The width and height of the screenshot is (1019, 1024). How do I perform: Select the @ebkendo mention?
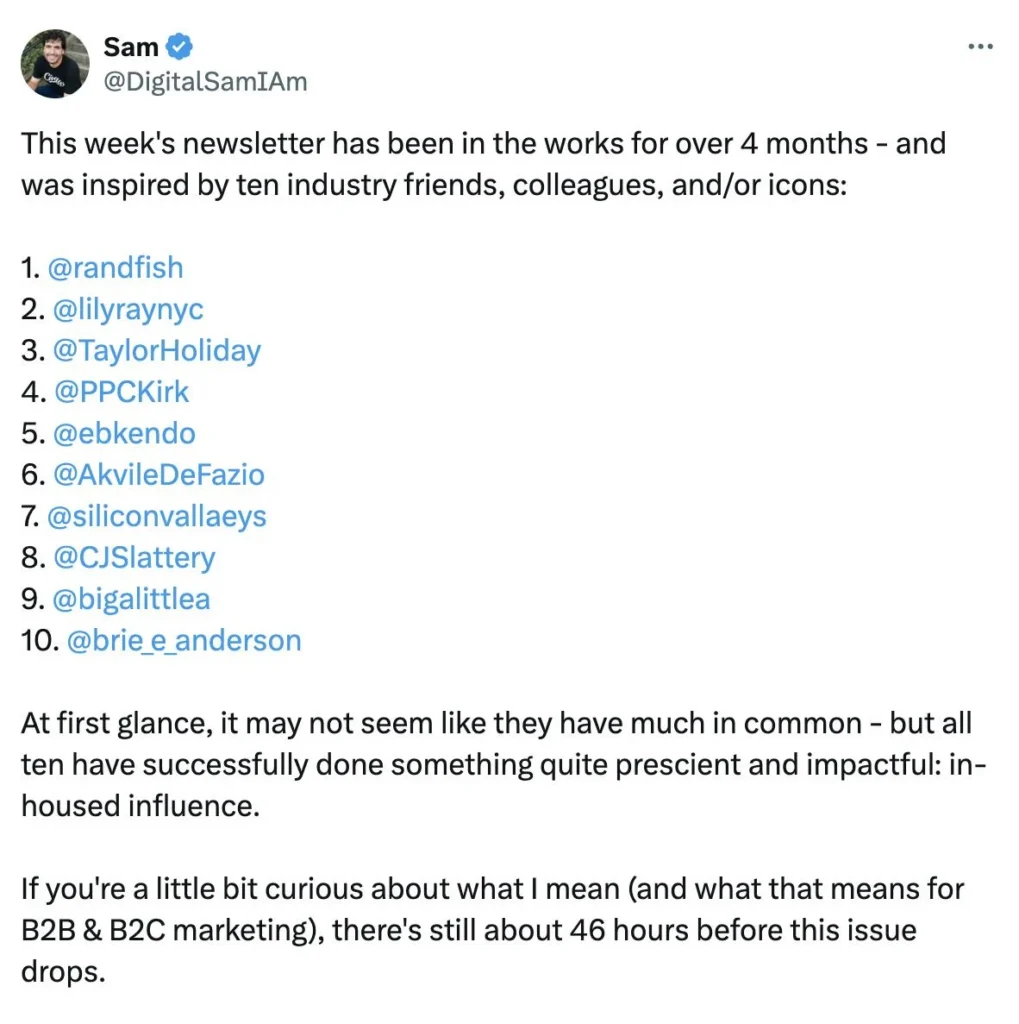122,433
